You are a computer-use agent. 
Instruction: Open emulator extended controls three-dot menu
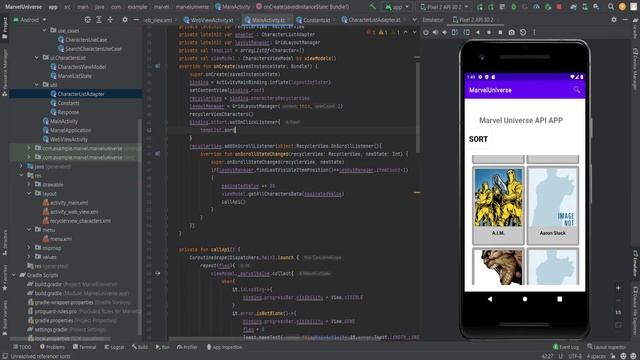tap(534, 32)
